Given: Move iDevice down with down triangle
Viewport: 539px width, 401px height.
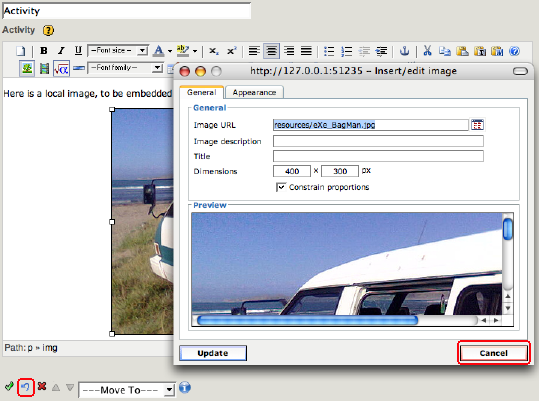Looking at the screenshot, I should 70,388.
